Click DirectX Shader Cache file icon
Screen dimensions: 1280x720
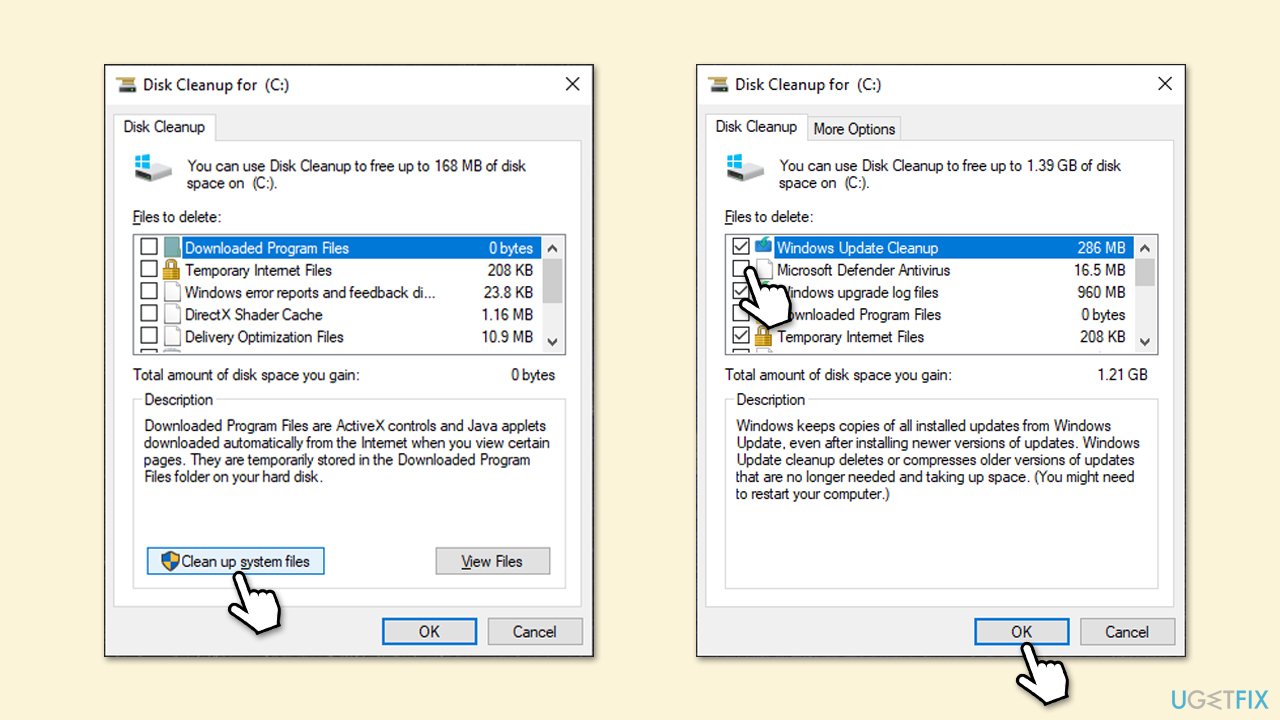pos(172,314)
